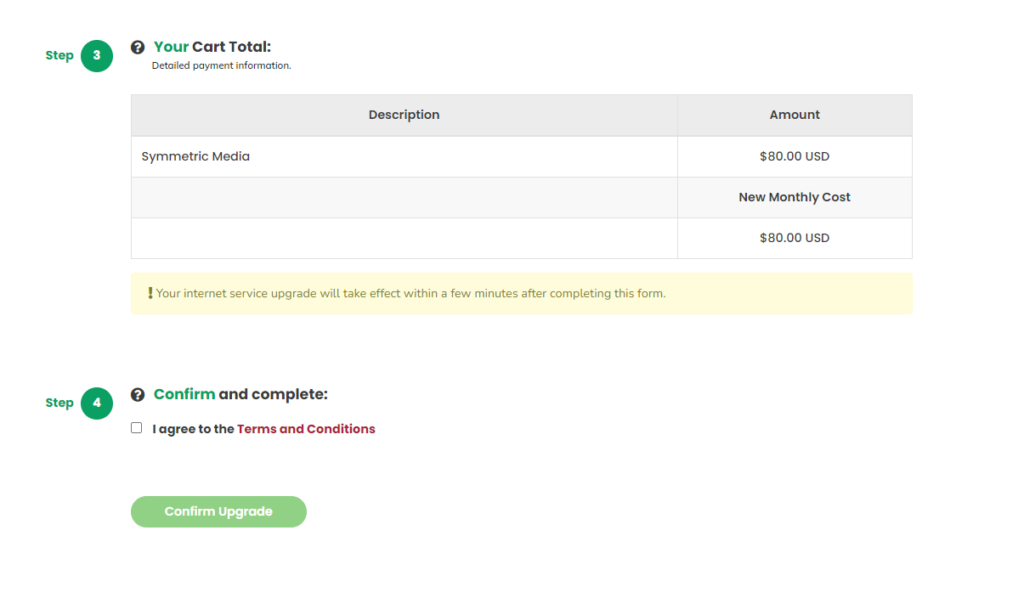Click the Symmetric Media $80.00 USD amount
The width and height of the screenshot is (1024, 598).
795,157
